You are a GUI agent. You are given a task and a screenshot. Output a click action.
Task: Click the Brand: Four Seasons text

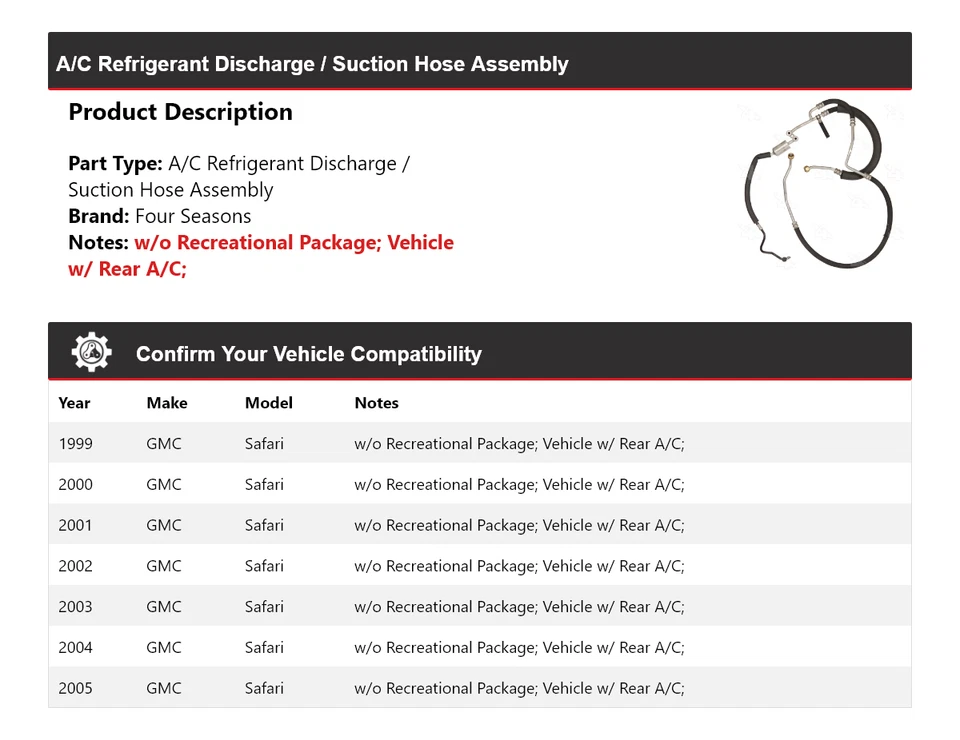coord(159,216)
